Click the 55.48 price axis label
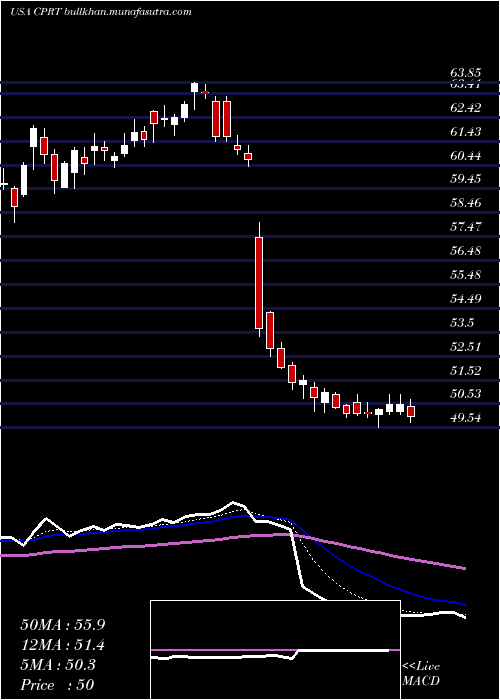 465,275
